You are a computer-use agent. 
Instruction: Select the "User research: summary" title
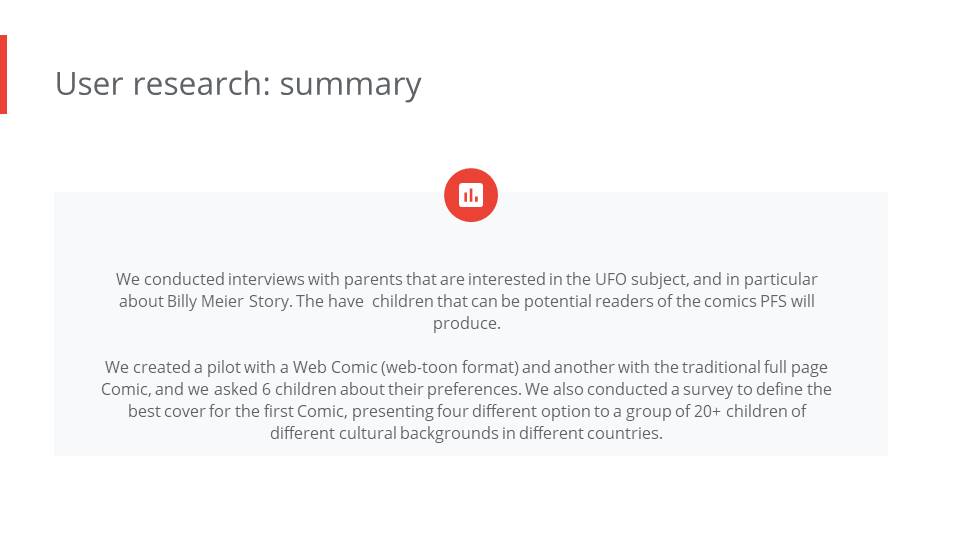click(x=238, y=84)
